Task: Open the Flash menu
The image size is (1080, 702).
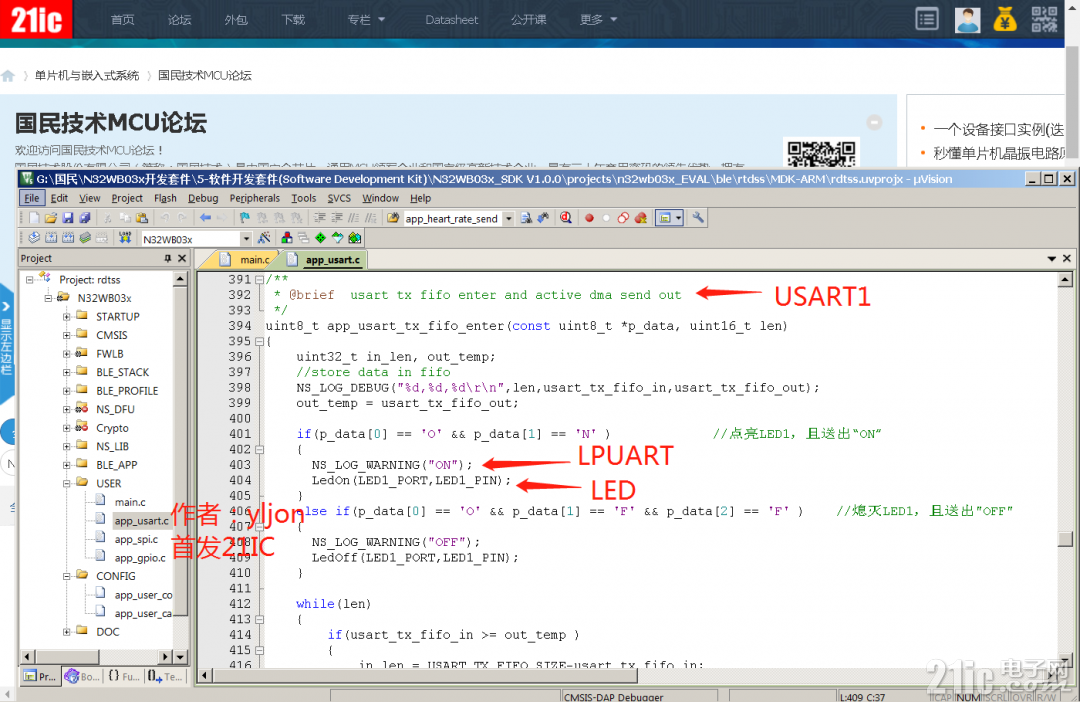Action: pyautogui.click(x=165, y=198)
